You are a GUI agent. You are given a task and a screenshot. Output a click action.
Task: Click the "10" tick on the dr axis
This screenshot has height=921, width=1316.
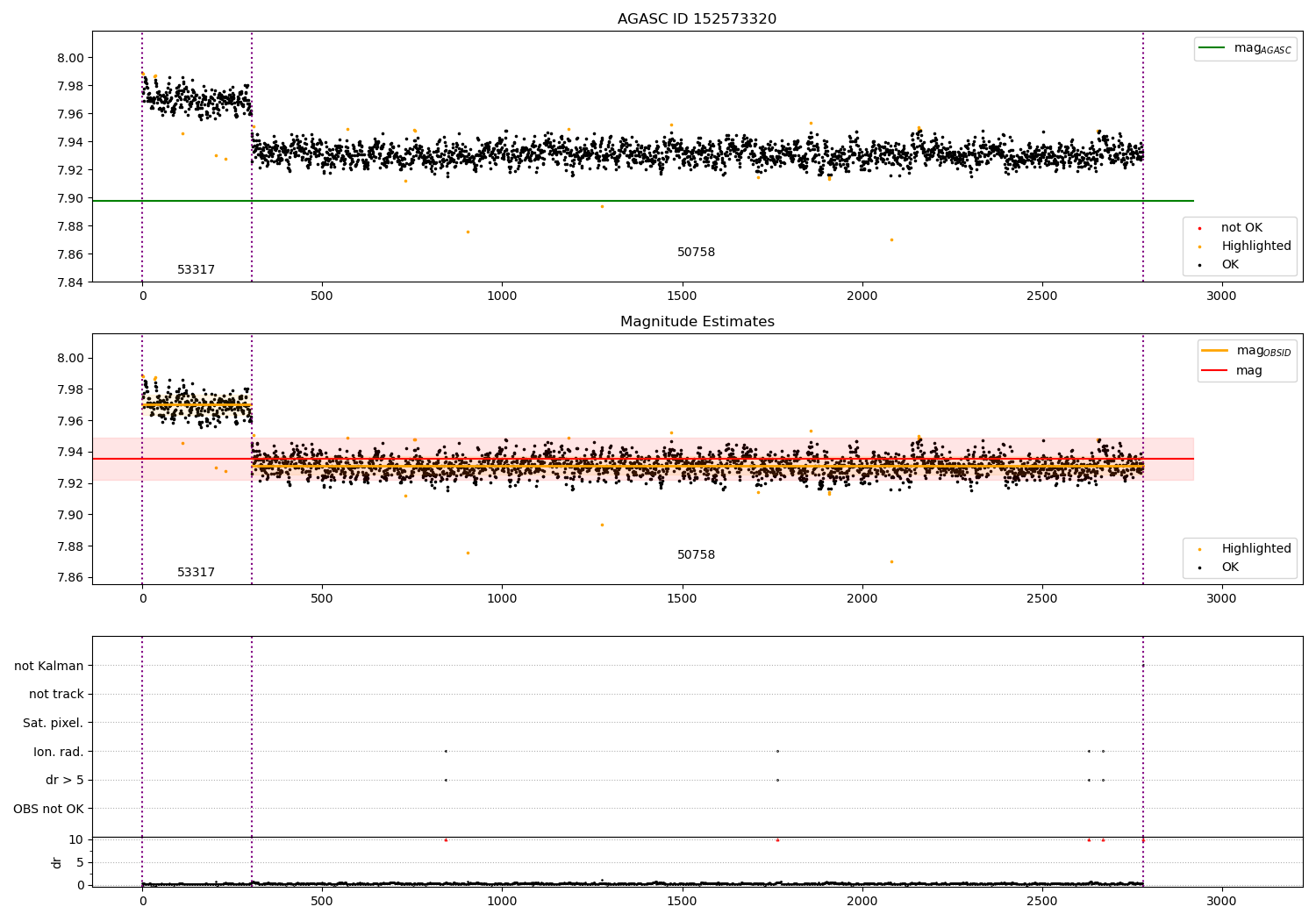point(77,839)
